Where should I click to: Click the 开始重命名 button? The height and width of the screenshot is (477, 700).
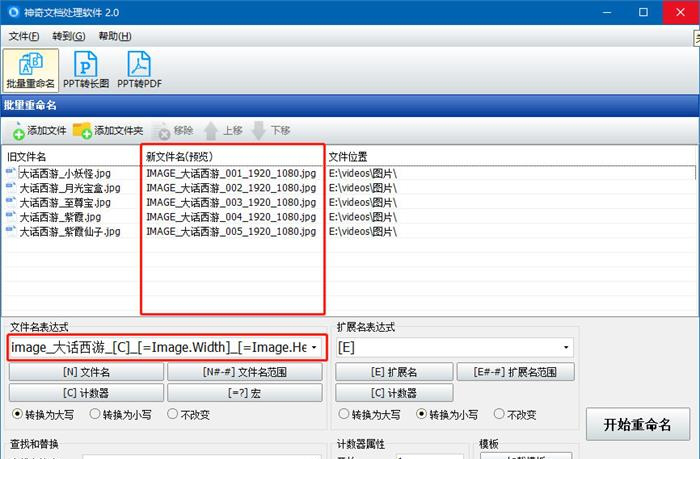(x=637, y=423)
